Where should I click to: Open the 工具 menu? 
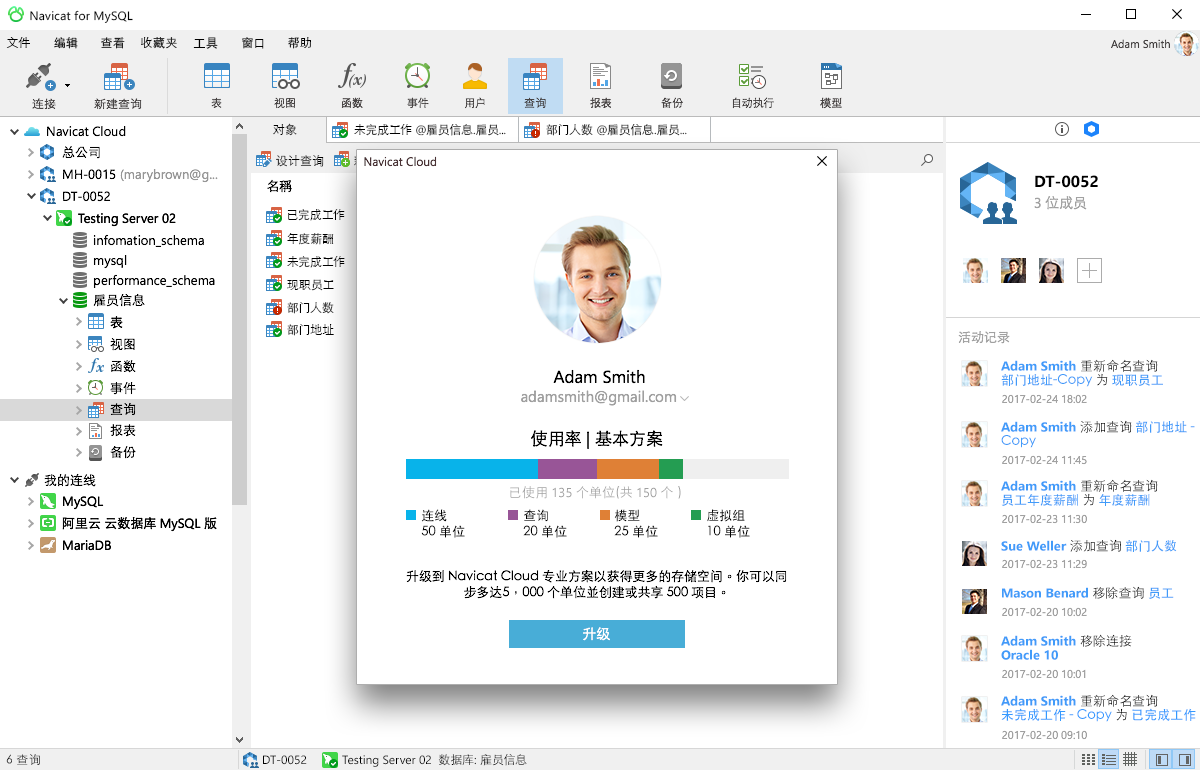click(205, 43)
